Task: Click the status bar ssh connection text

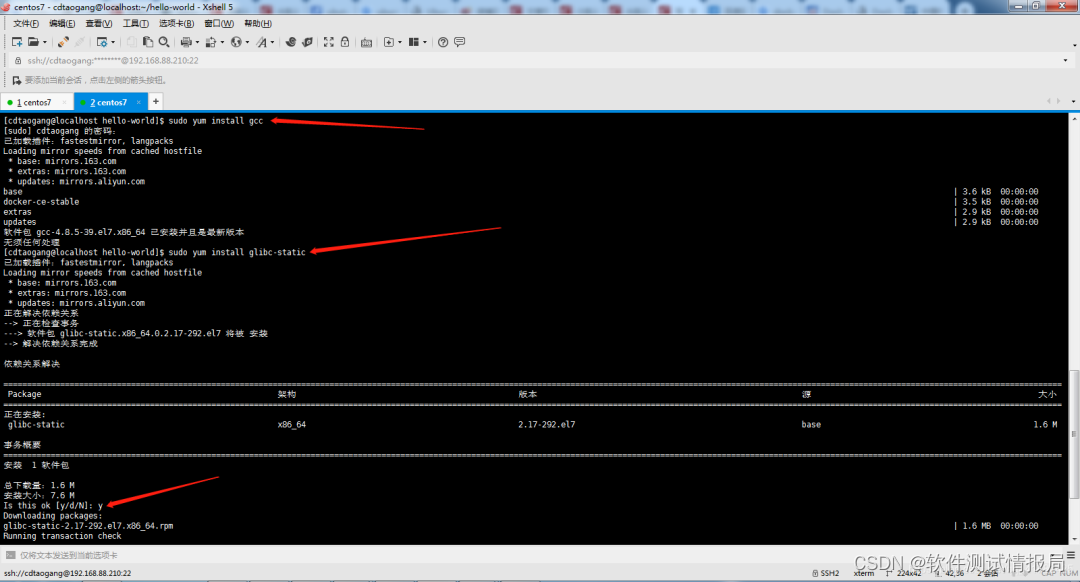Action: click(x=68, y=573)
